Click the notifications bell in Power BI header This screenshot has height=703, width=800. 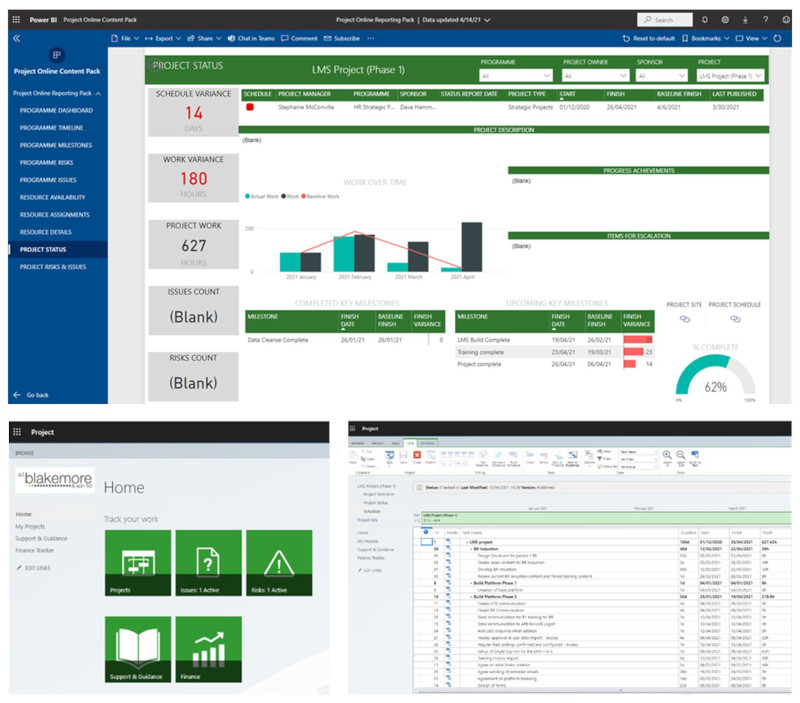pos(705,19)
